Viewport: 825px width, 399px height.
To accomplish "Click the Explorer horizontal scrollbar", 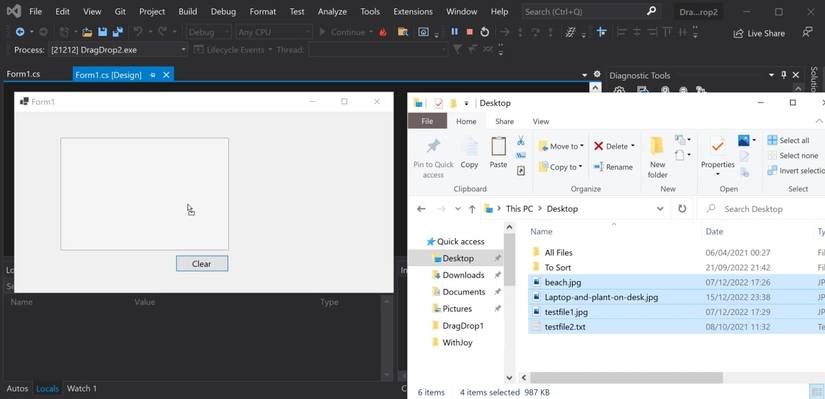I will 626,377.
